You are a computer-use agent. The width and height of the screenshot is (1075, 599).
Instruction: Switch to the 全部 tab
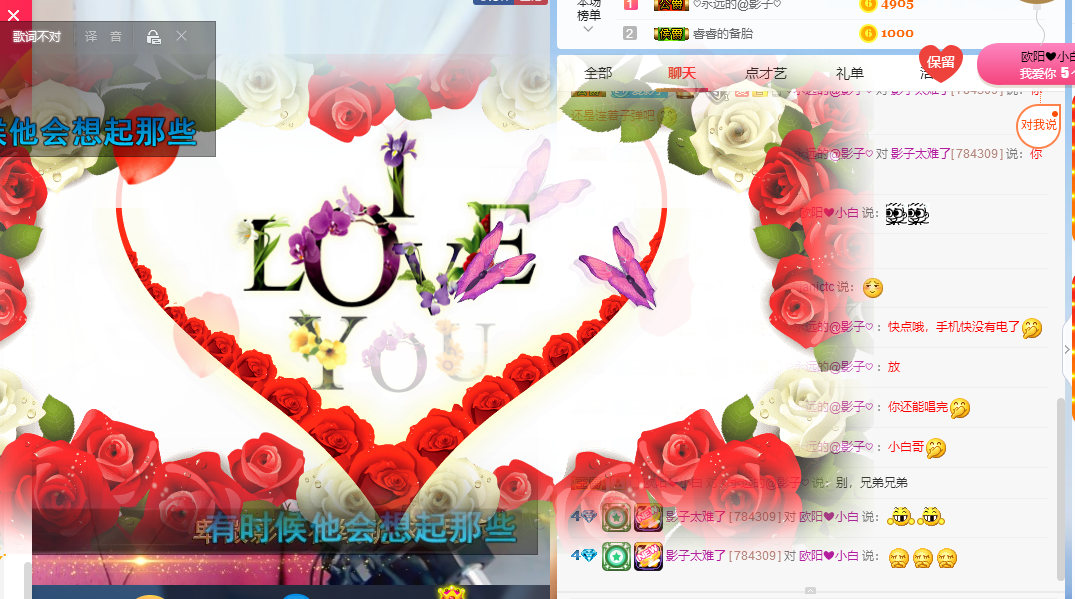(x=598, y=73)
